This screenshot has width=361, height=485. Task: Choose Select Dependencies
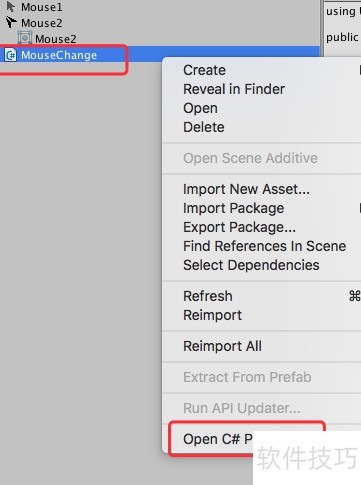(251, 265)
